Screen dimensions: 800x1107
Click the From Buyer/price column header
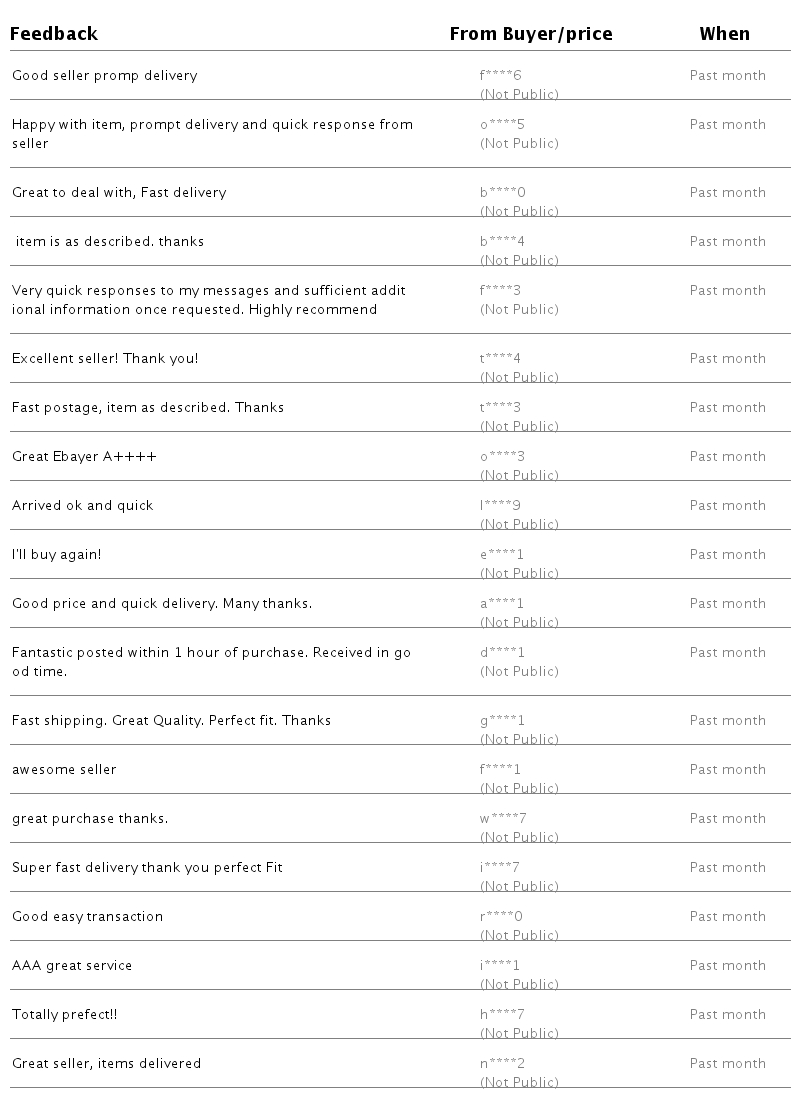[x=530, y=34]
